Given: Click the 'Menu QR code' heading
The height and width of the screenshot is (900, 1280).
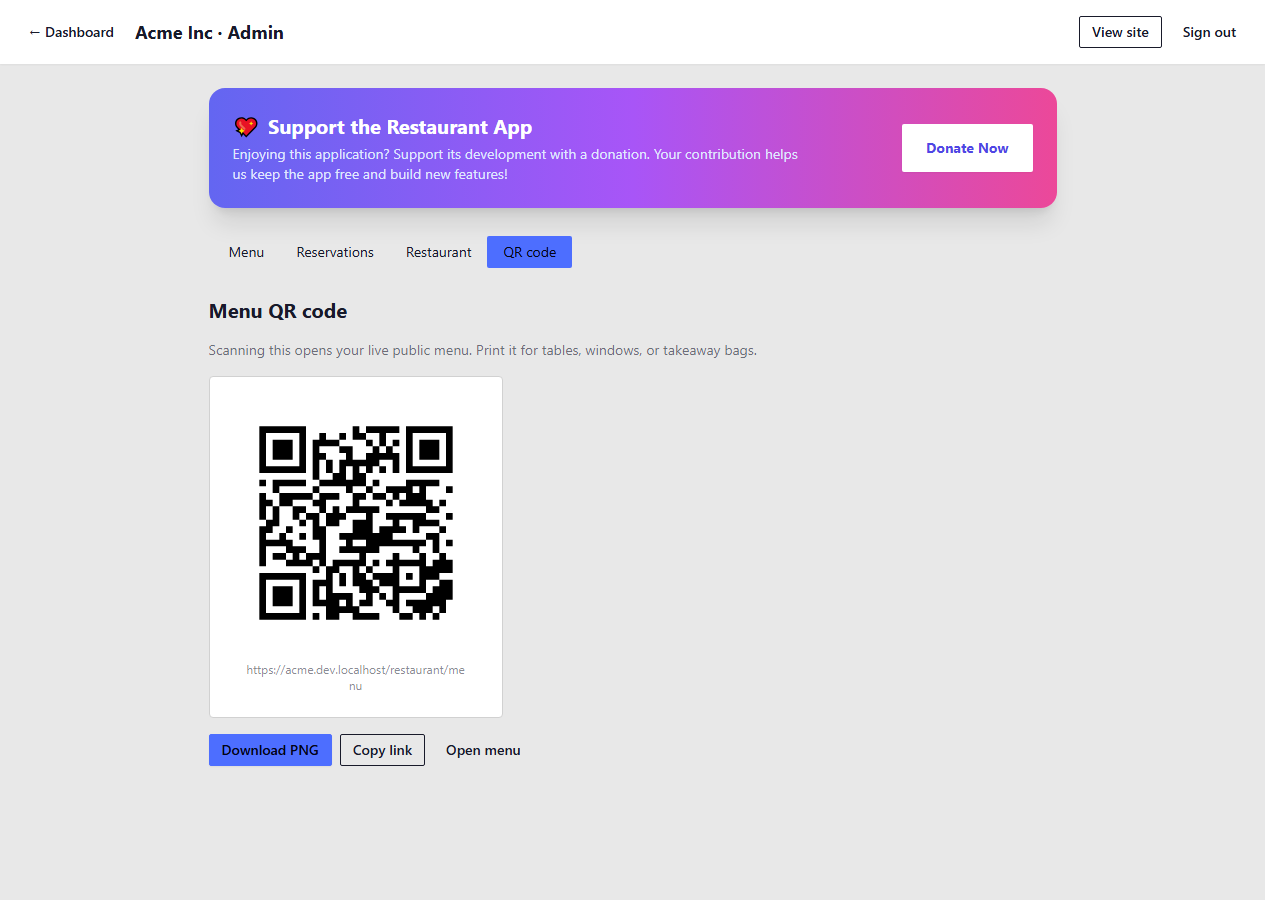Looking at the screenshot, I should (x=278, y=311).
